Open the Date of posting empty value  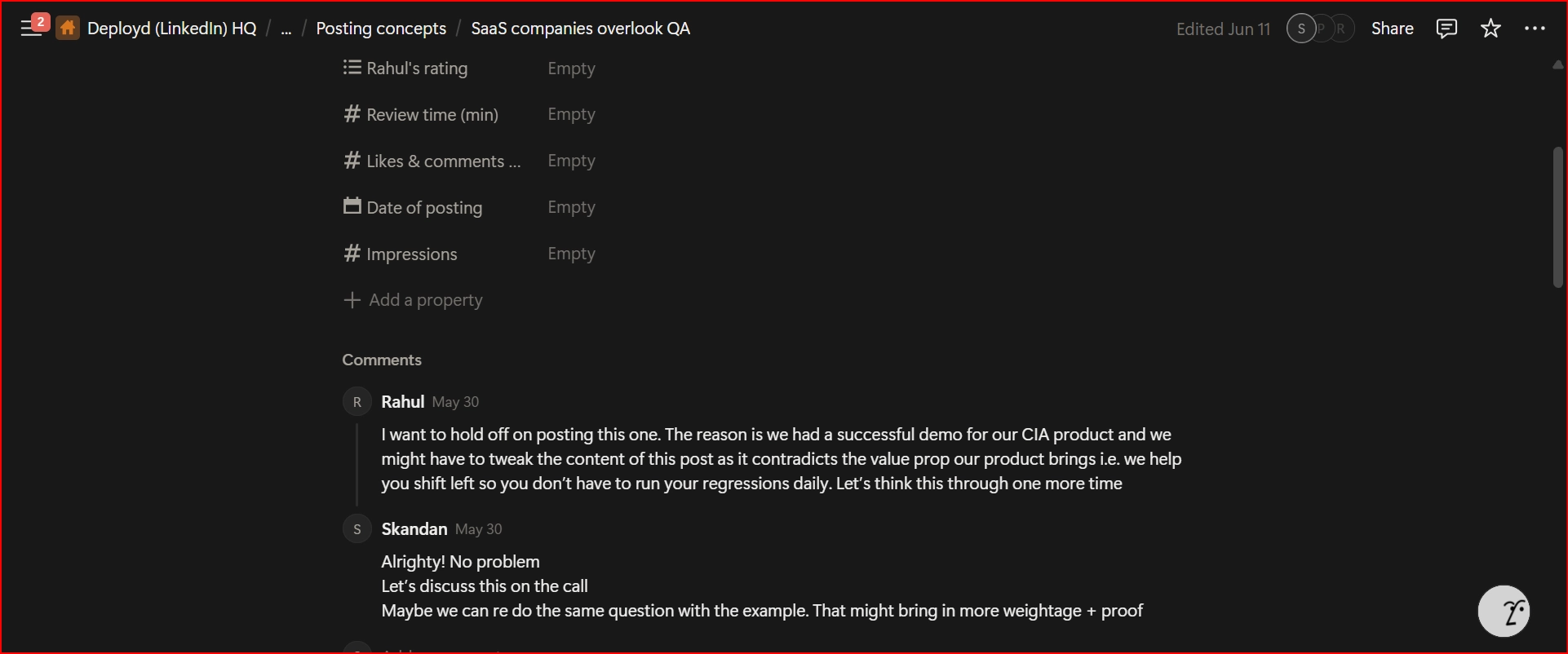[x=571, y=207]
